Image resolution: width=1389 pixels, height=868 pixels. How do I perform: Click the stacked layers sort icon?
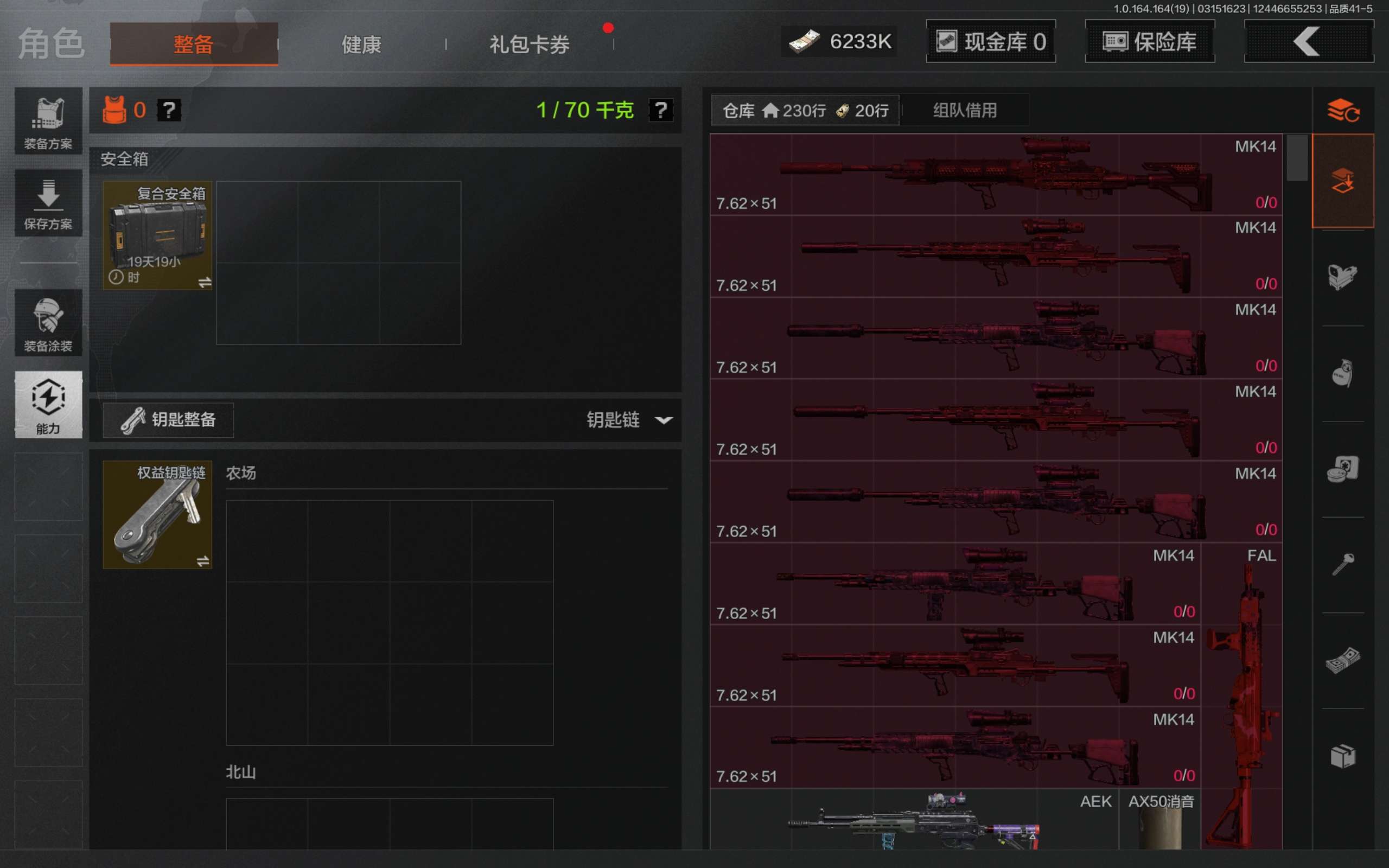[x=1342, y=110]
